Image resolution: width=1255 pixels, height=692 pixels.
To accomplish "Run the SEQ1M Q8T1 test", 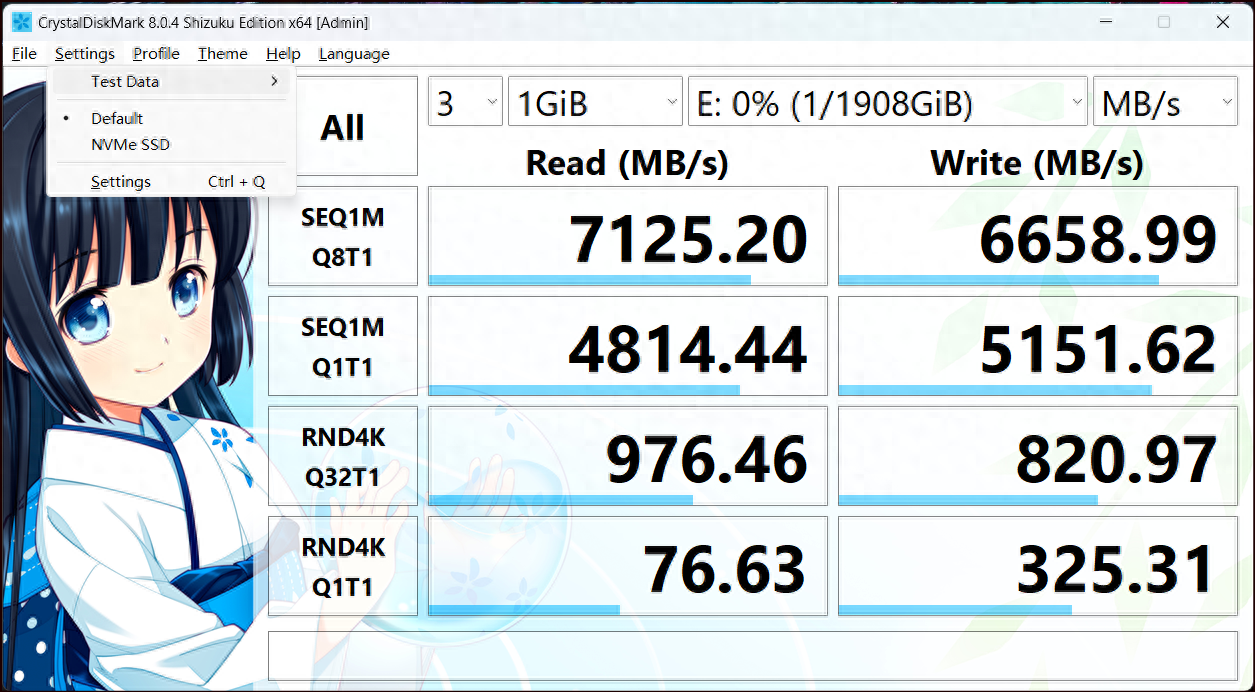I will pos(343,237).
